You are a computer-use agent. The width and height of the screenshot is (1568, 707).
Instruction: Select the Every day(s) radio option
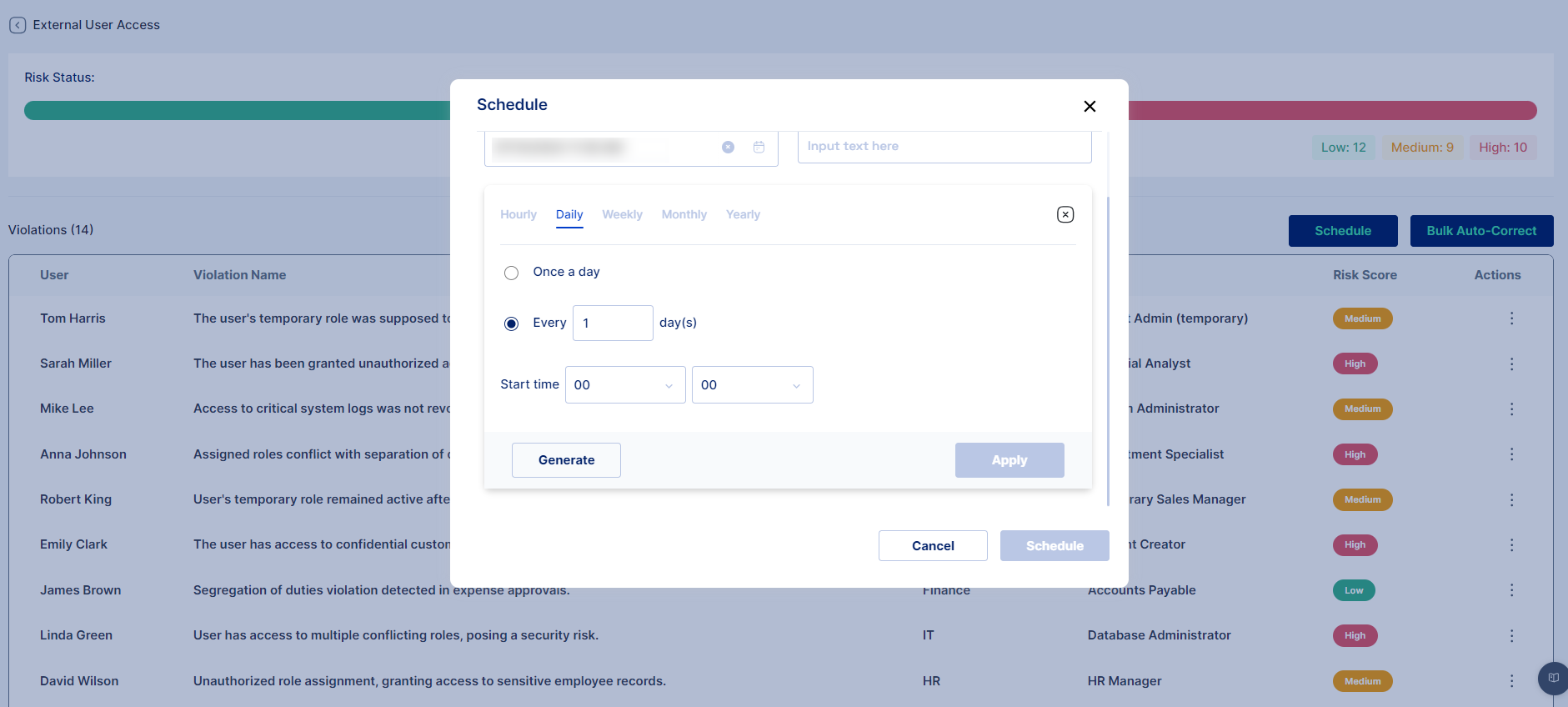tap(511, 323)
